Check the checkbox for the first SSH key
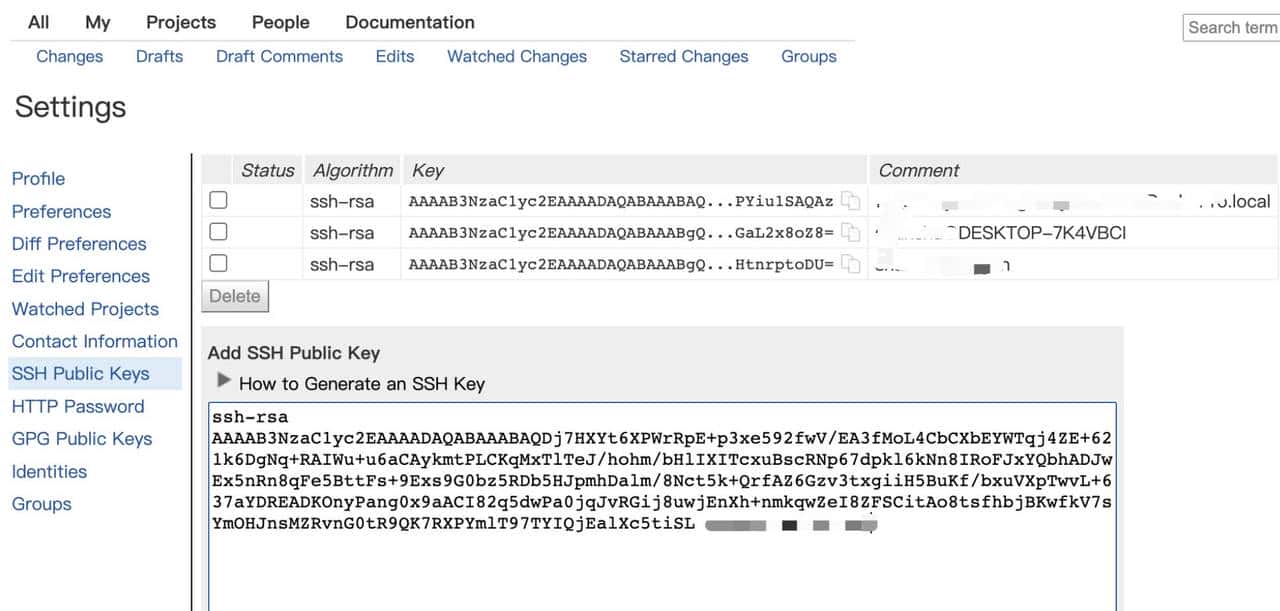This screenshot has height=611, width=1280. point(217,200)
